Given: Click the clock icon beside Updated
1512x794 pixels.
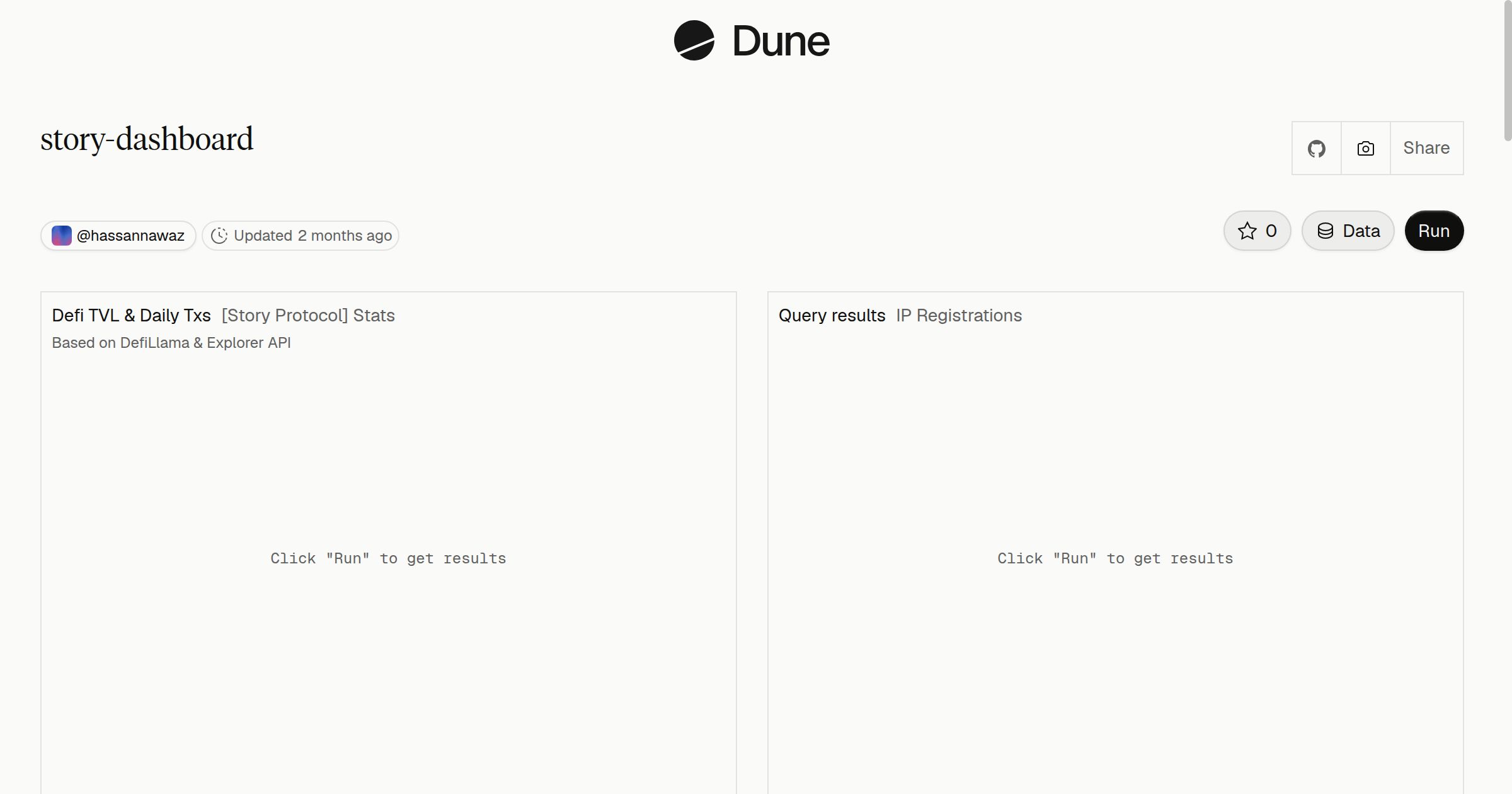Looking at the screenshot, I should [x=219, y=236].
